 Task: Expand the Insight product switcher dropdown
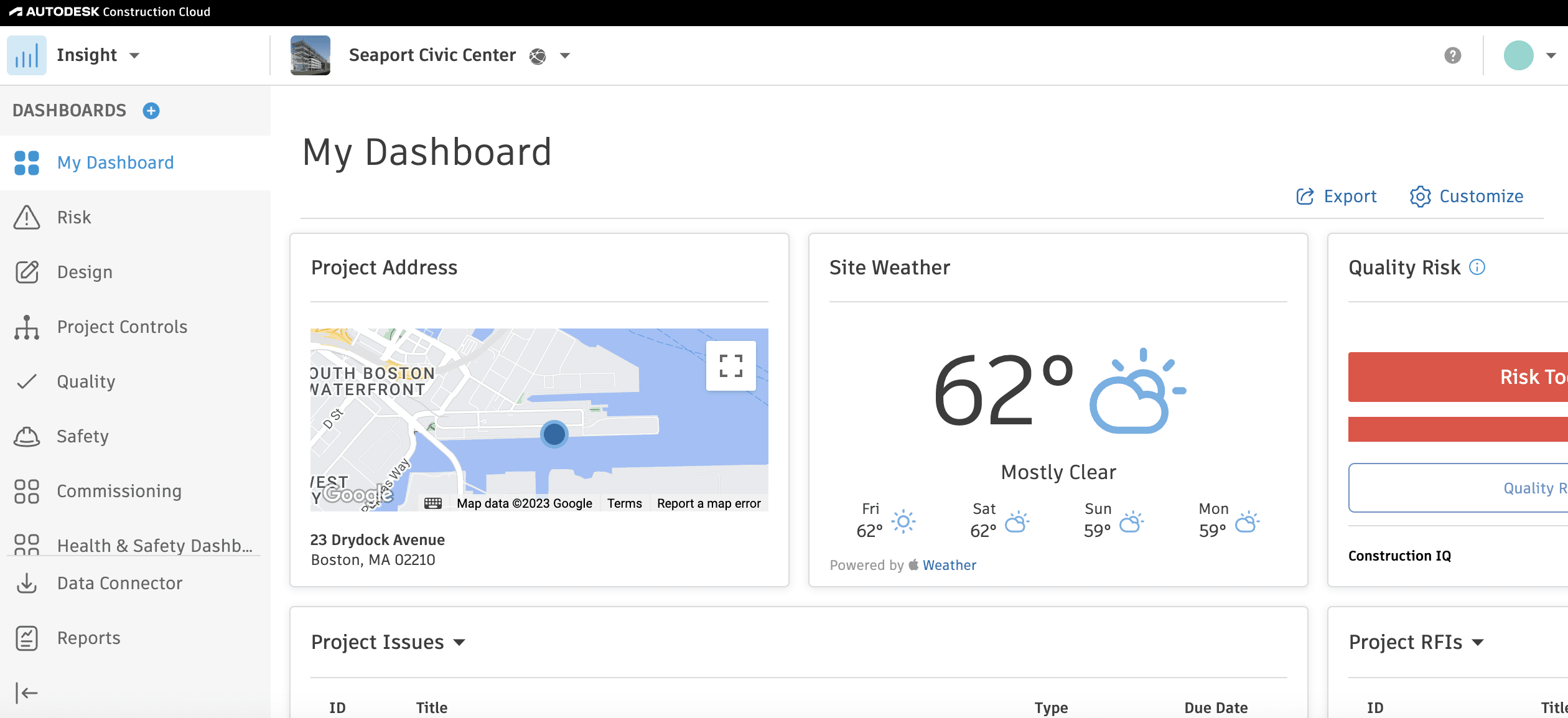(134, 55)
